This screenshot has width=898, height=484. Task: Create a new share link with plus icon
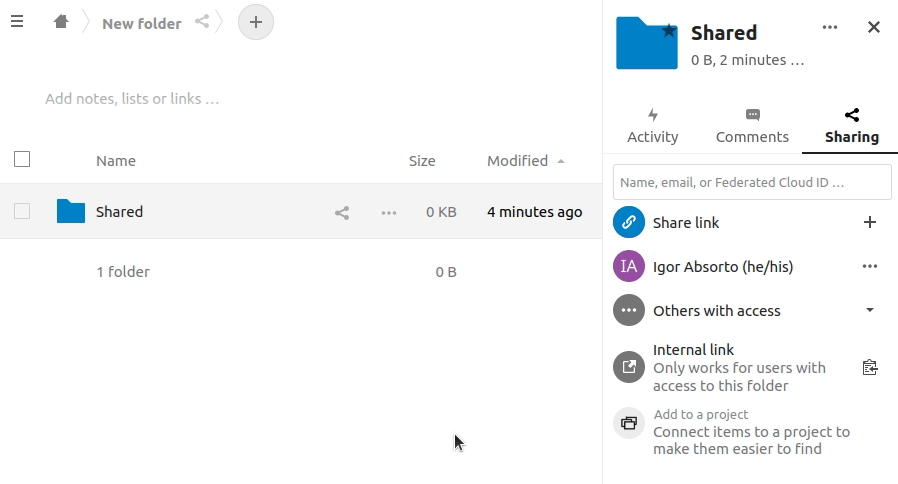click(x=869, y=222)
